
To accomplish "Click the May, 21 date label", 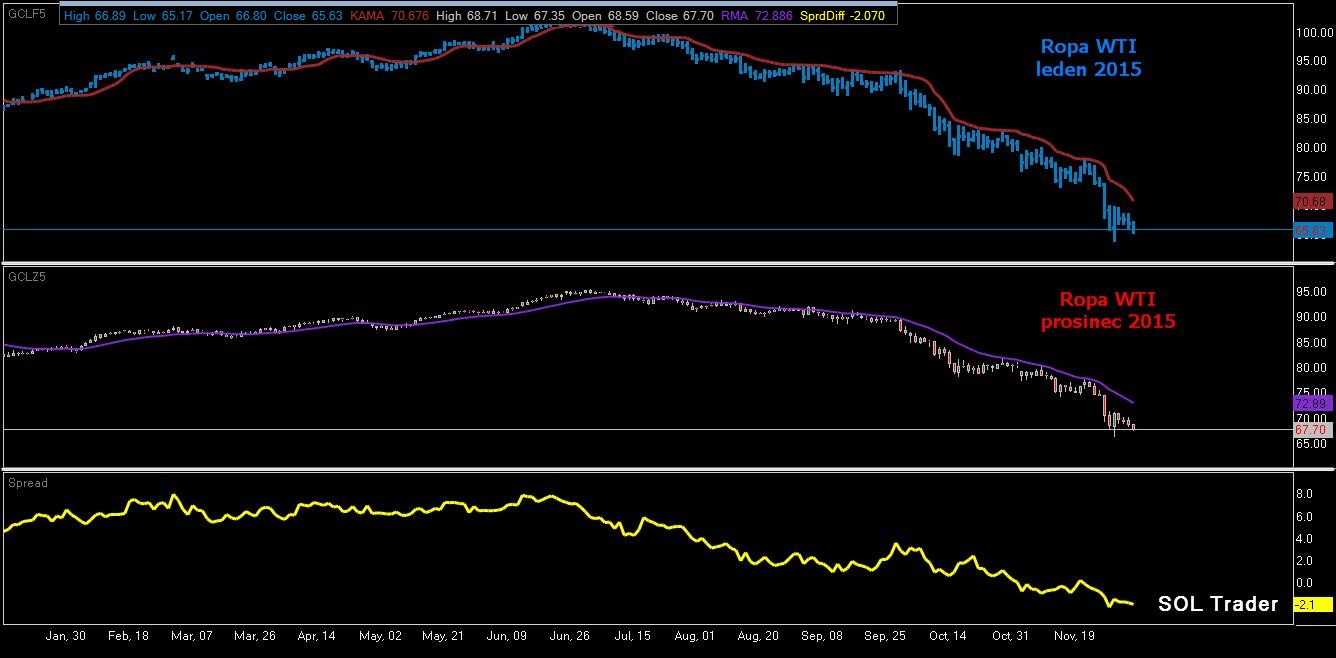I will point(444,635).
